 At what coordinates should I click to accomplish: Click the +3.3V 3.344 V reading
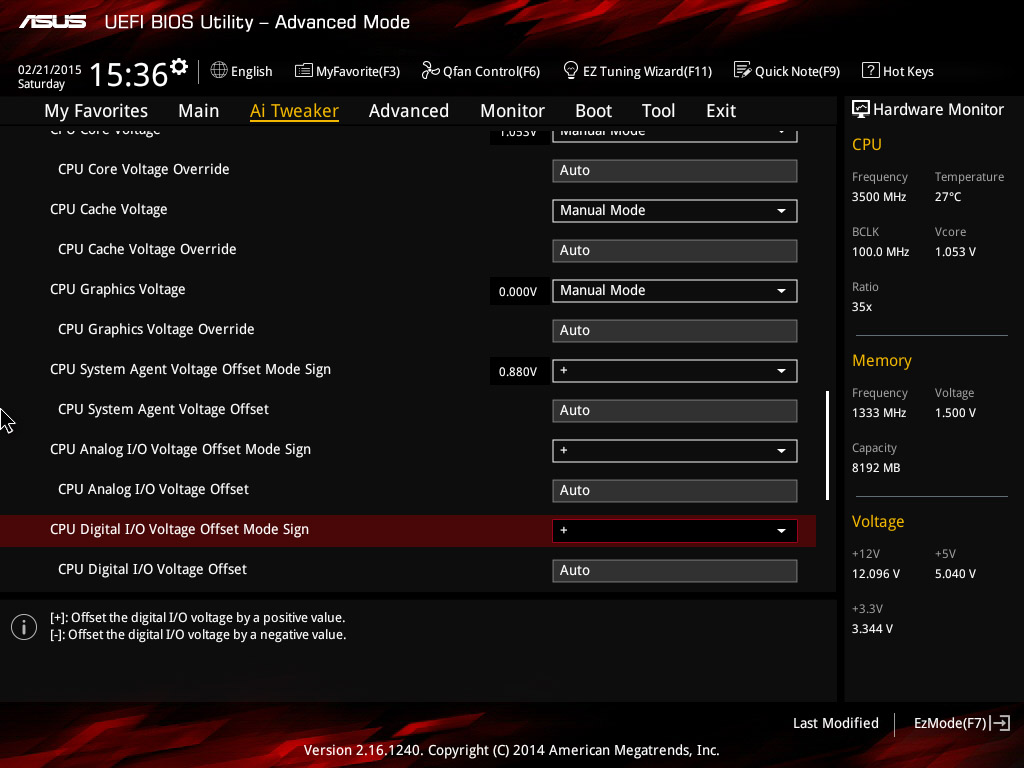coord(872,629)
